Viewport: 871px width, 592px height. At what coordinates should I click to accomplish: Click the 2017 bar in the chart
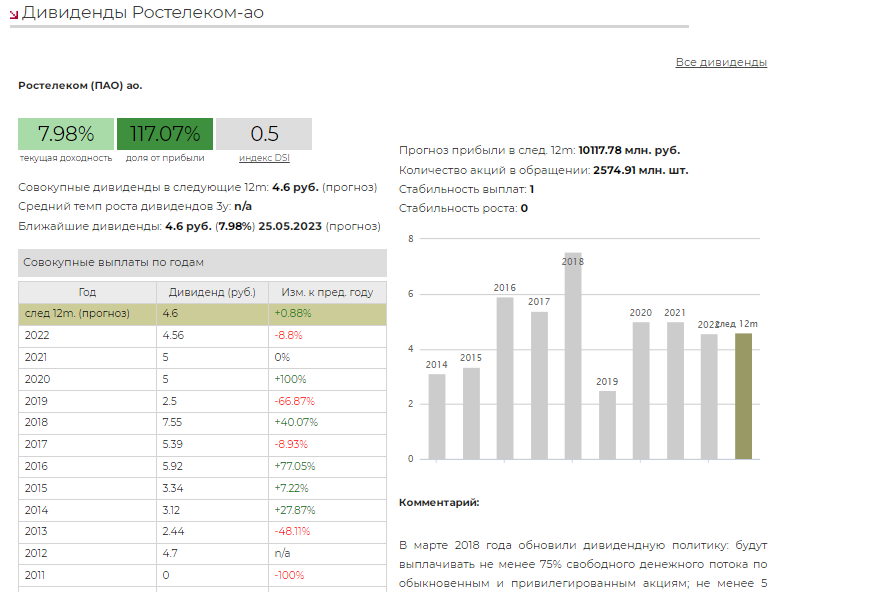pyautogui.click(x=539, y=385)
